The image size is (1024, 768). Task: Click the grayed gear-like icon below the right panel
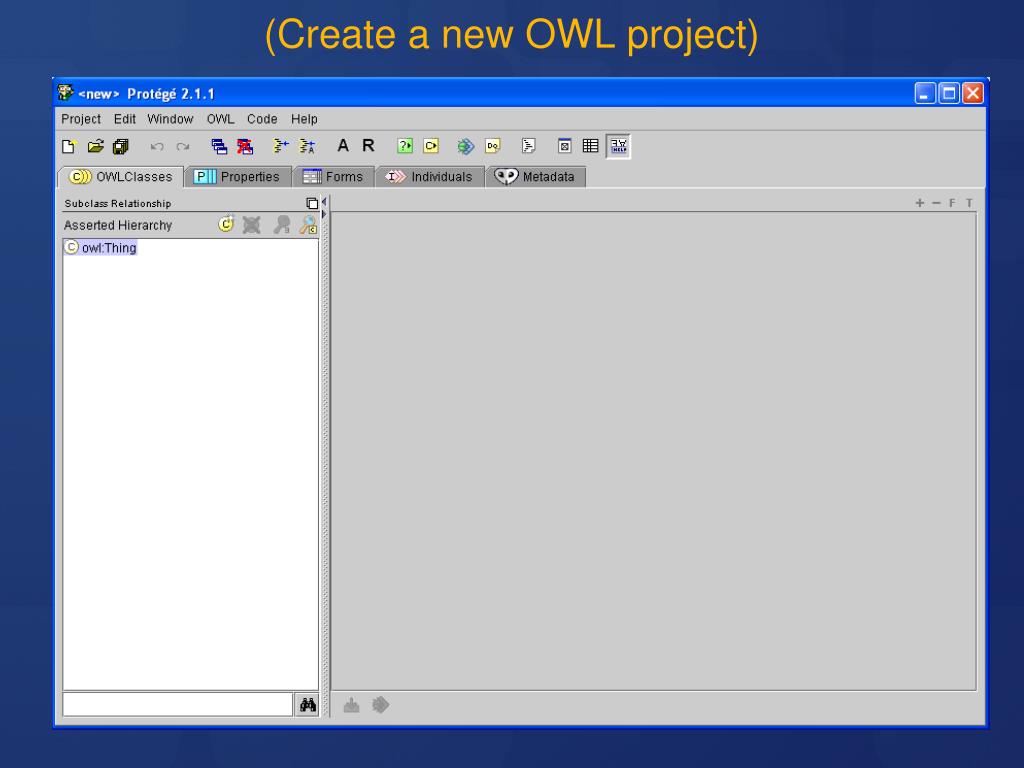coord(380,705)
